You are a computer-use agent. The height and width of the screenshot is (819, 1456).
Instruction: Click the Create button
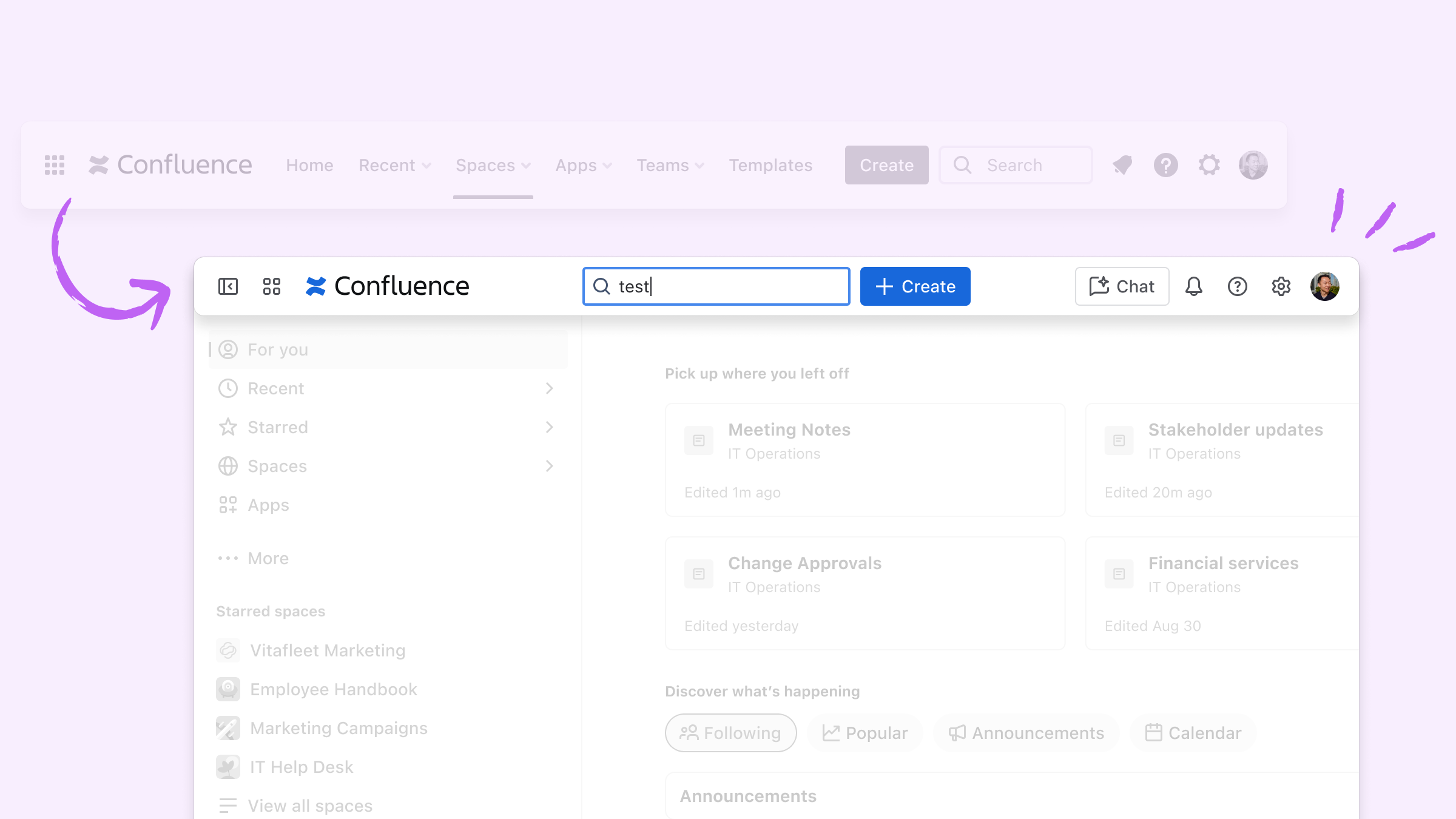pyautogui.click(x=915, y=286)
